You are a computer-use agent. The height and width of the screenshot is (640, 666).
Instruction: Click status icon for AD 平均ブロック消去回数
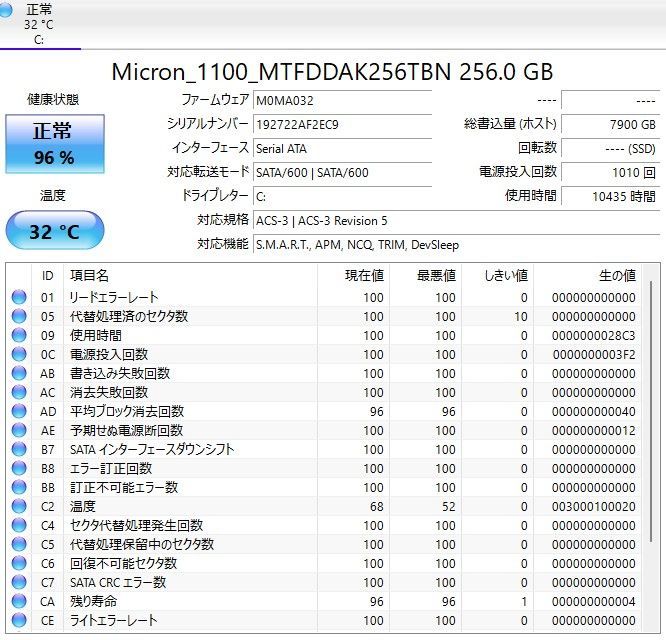click(x=19, y=412)
